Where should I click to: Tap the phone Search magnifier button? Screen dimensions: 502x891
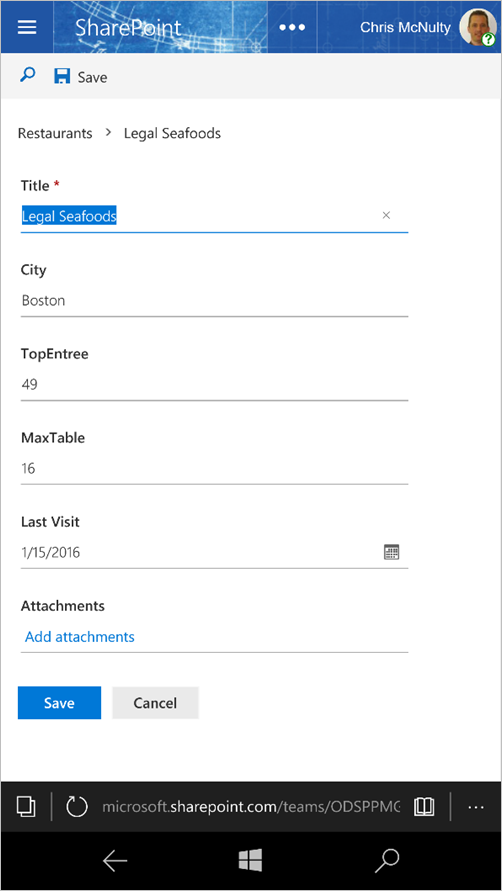click(x=387, y=861)
